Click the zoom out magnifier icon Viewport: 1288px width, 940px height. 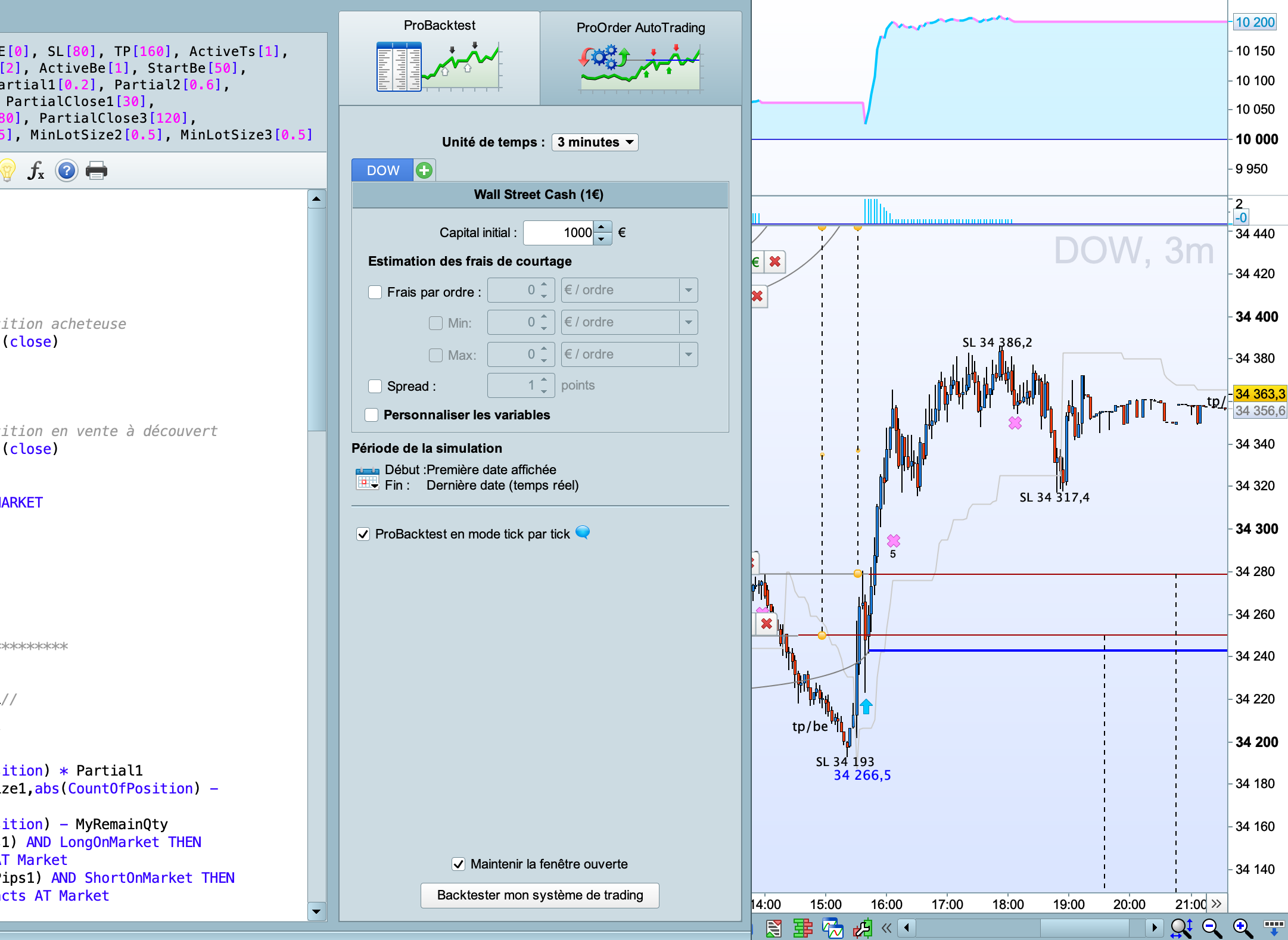pos(1212,927)
